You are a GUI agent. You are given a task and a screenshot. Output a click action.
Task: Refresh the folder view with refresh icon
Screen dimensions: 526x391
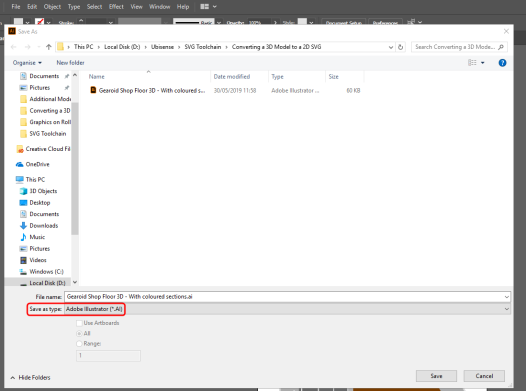(400, 47)
